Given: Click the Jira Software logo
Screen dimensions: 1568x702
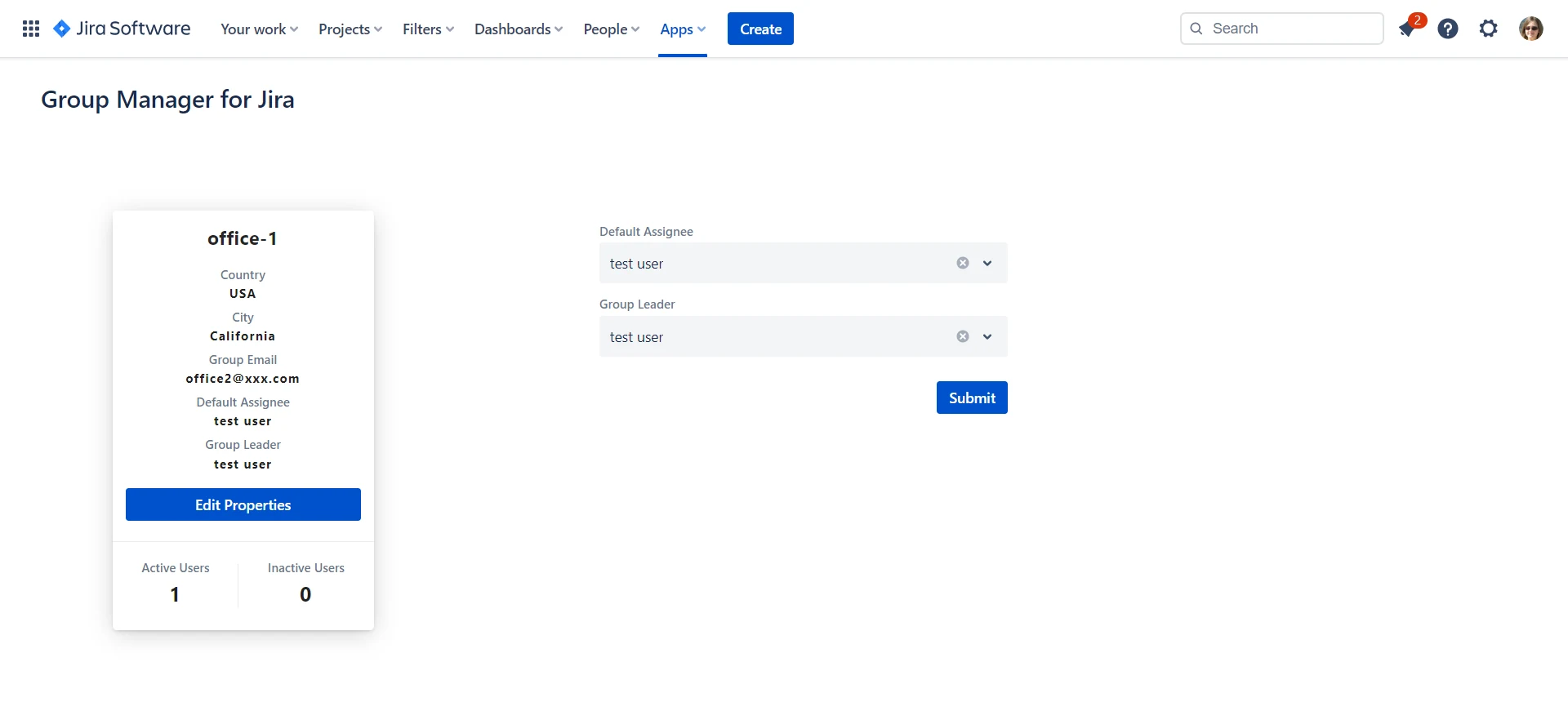Looking at the screenshot, I should point(122,29).
